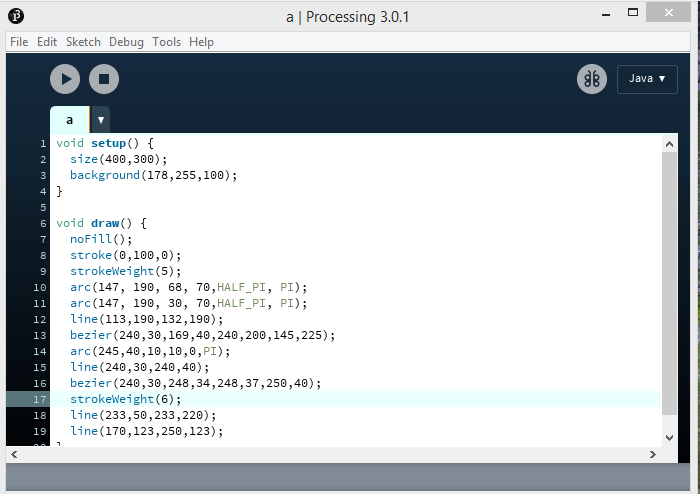Click the horizontal scrollbar left arrow
This screenshot has height=494, width=700.
coord(14,453)
